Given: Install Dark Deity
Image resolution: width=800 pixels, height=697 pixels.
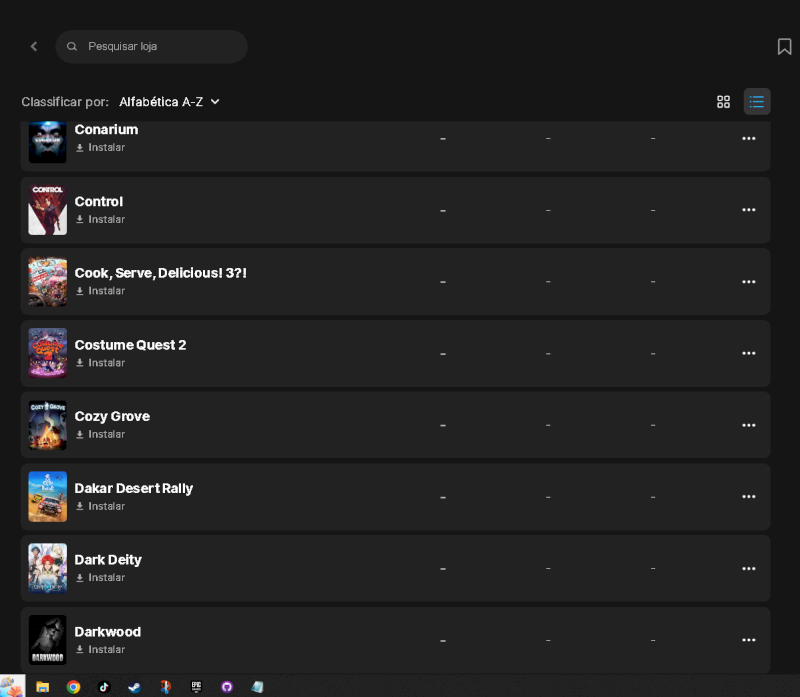Looking at the screenshot, I should click(x=101, y=578).
